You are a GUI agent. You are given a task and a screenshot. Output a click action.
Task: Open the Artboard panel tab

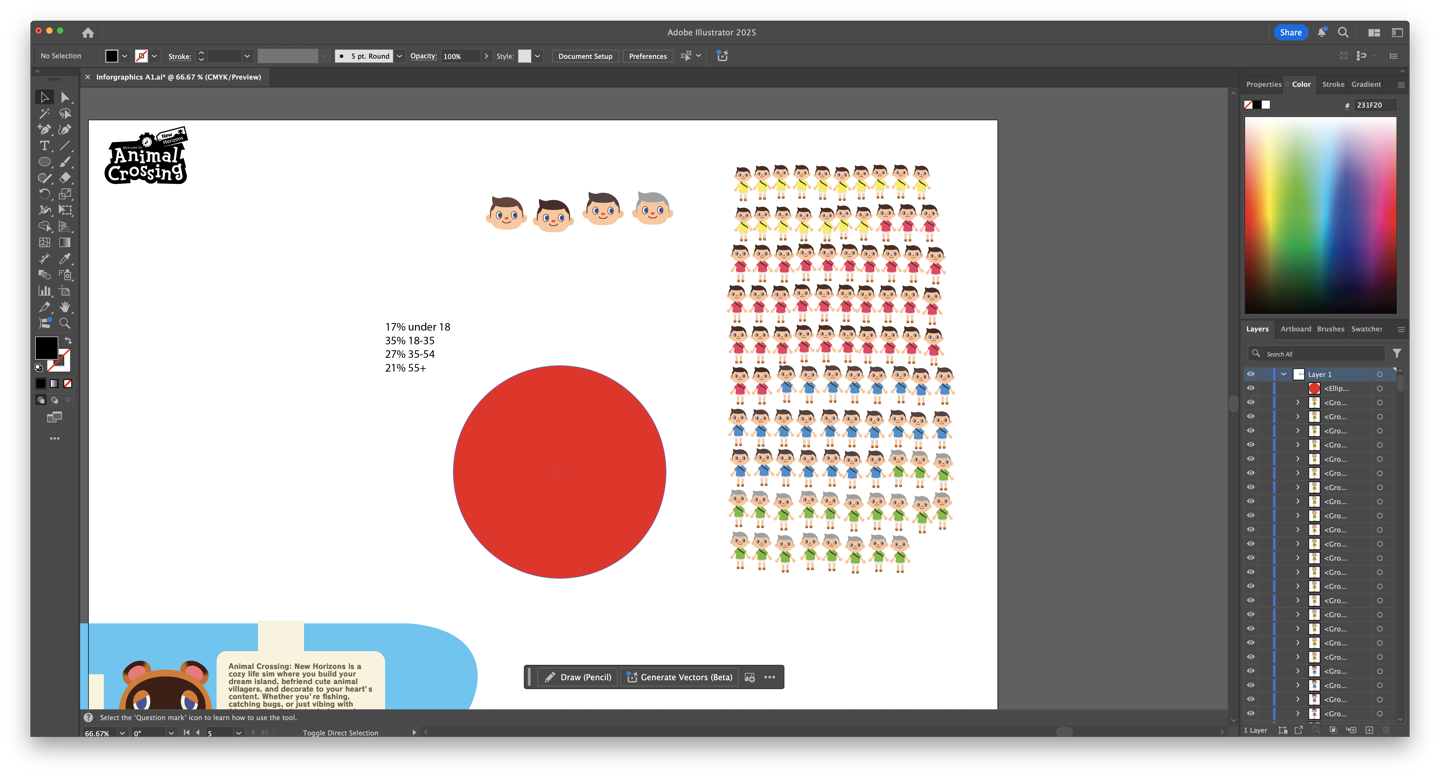pyautogui.click(x=1296, y=329)
